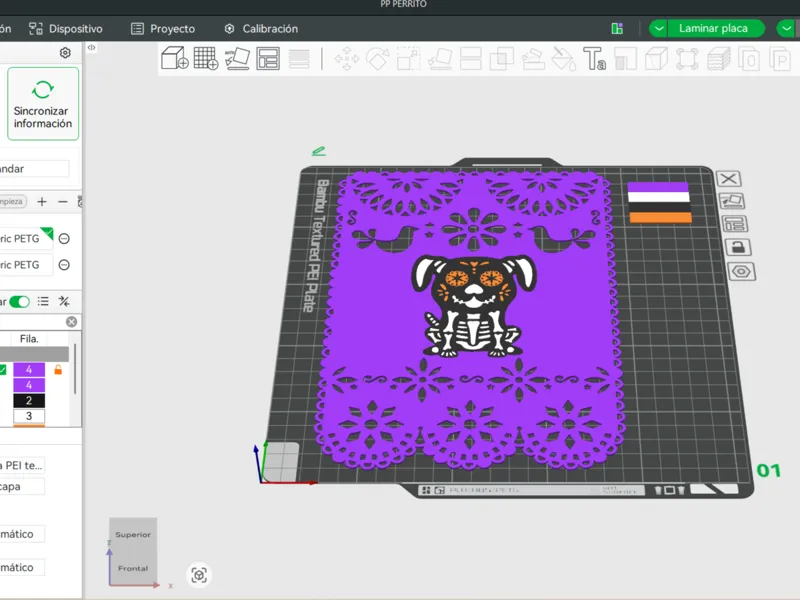
Task: Select the Move tool
Action: point(347,59)
